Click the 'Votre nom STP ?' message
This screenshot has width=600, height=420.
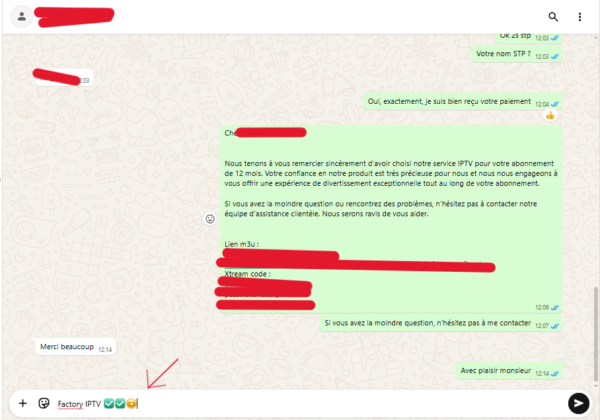(517, 54)
